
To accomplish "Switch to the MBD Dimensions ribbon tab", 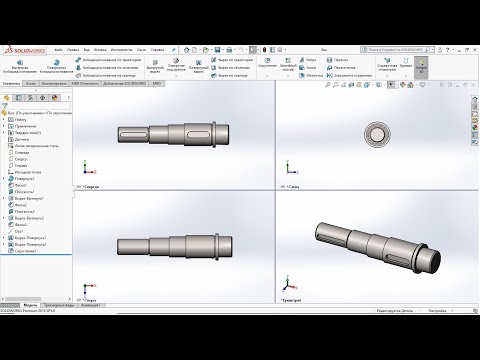I will click(x=85, y=83).
